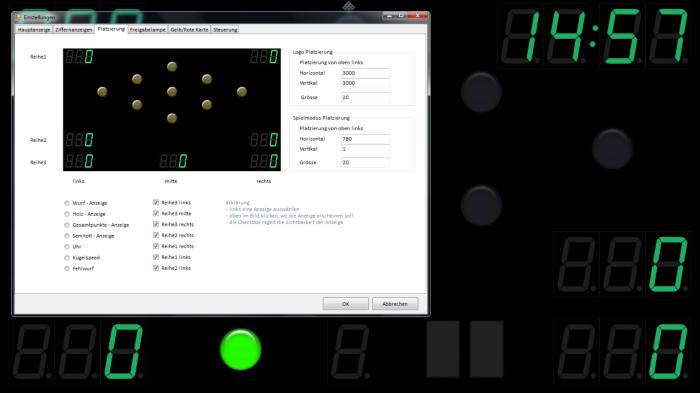Click the Reihe2 right digit display in the preview
The image size is (700, 393).
(x=264, y=140)
